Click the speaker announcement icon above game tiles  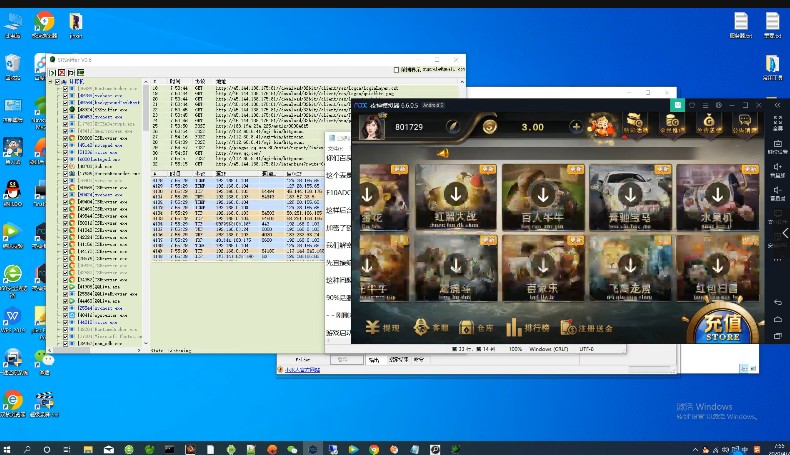(442, 153)
